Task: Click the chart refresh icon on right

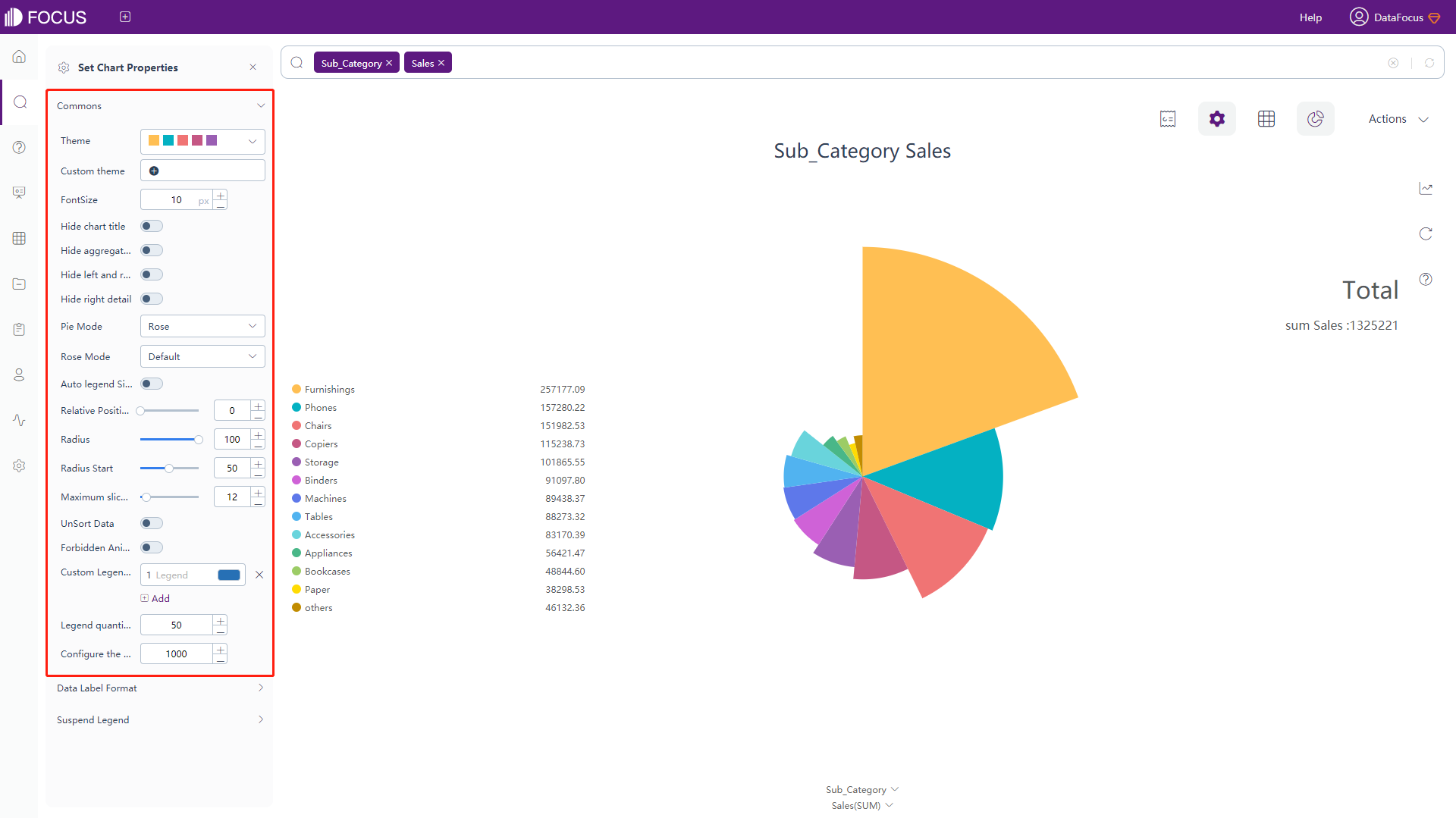Action: 1426,233
